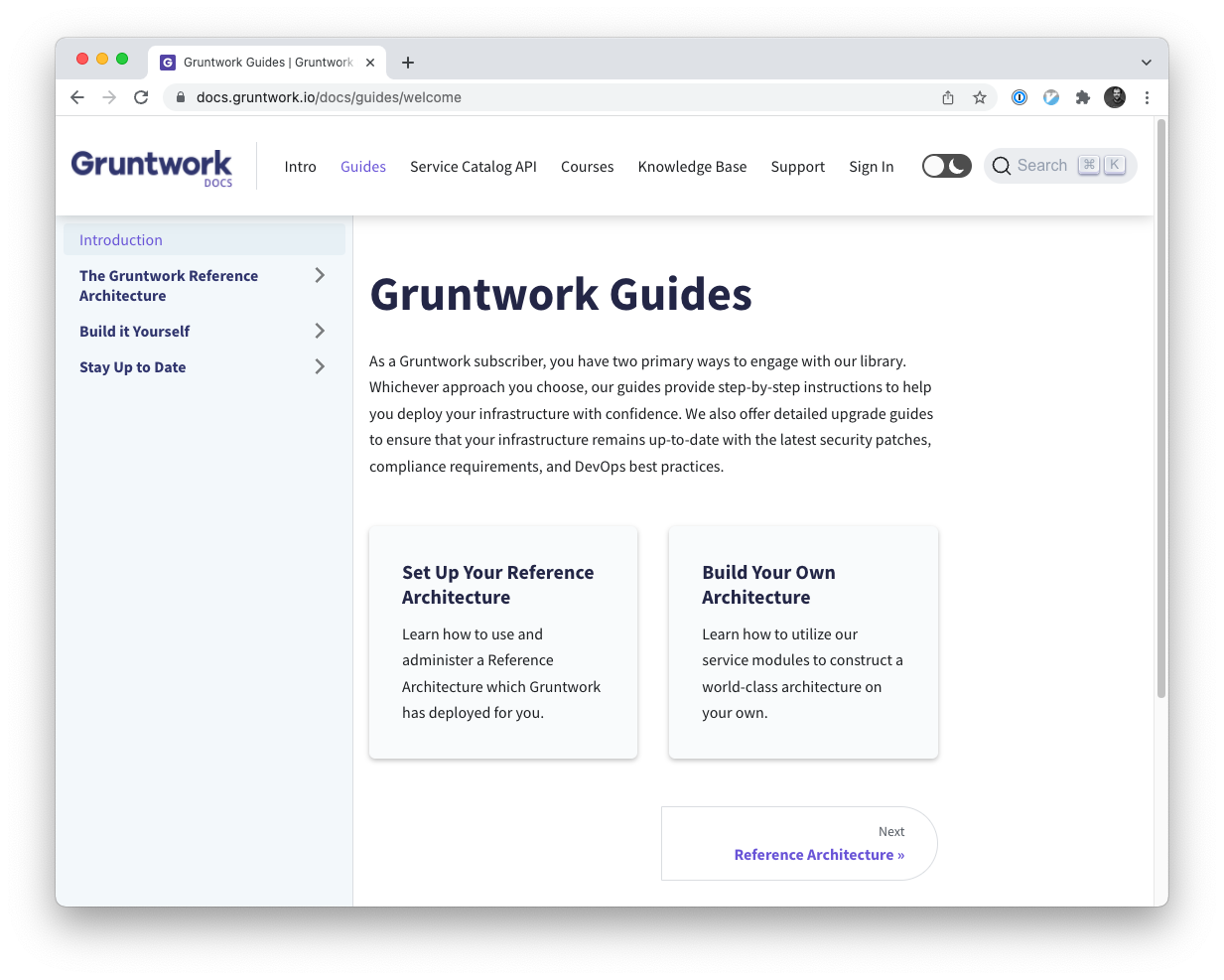Click the Search docs field

point(1060,166)
